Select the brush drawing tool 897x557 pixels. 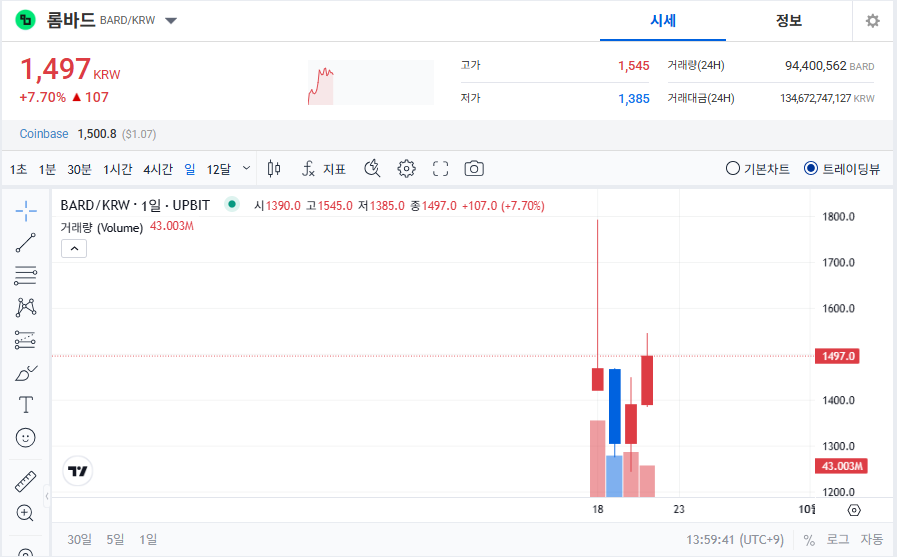[x=26, y=373]
